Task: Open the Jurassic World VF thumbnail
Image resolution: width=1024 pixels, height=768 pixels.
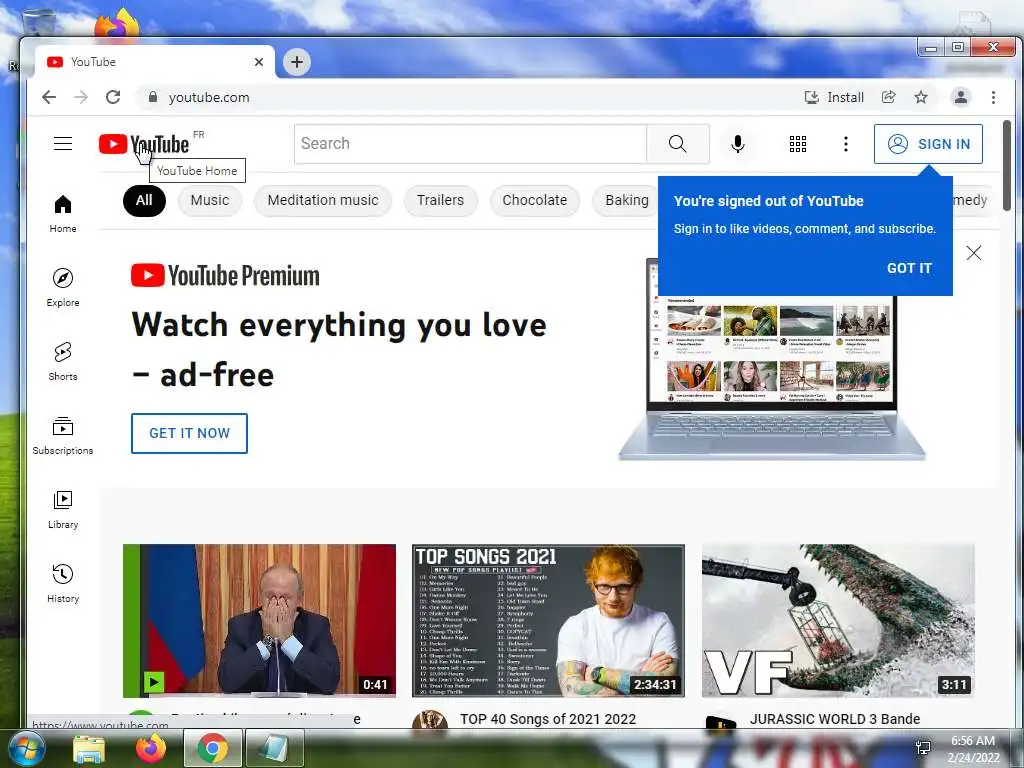Action: pos(838,620)
